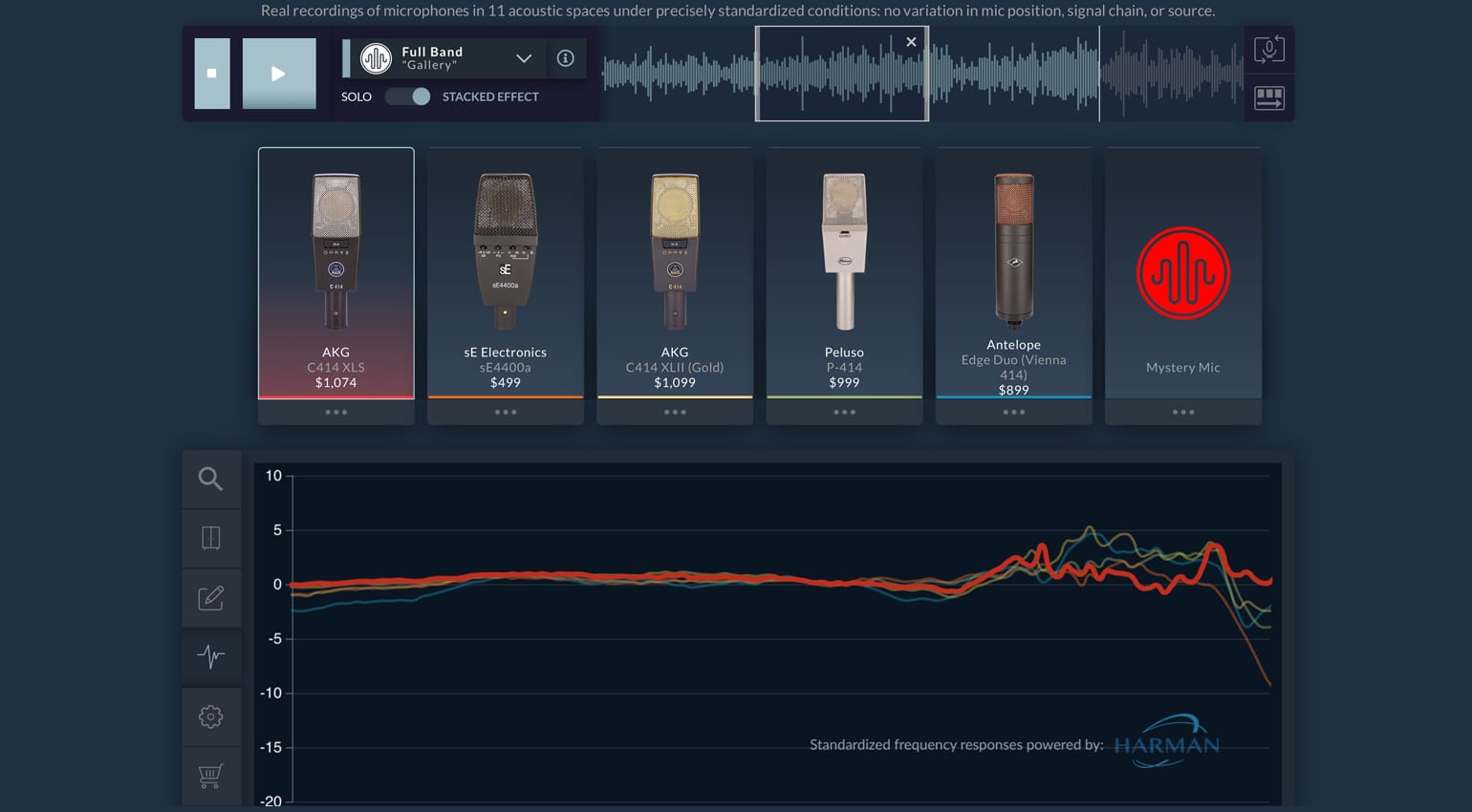
Task: Click the Harman logo link
Action: [1166, 742]
